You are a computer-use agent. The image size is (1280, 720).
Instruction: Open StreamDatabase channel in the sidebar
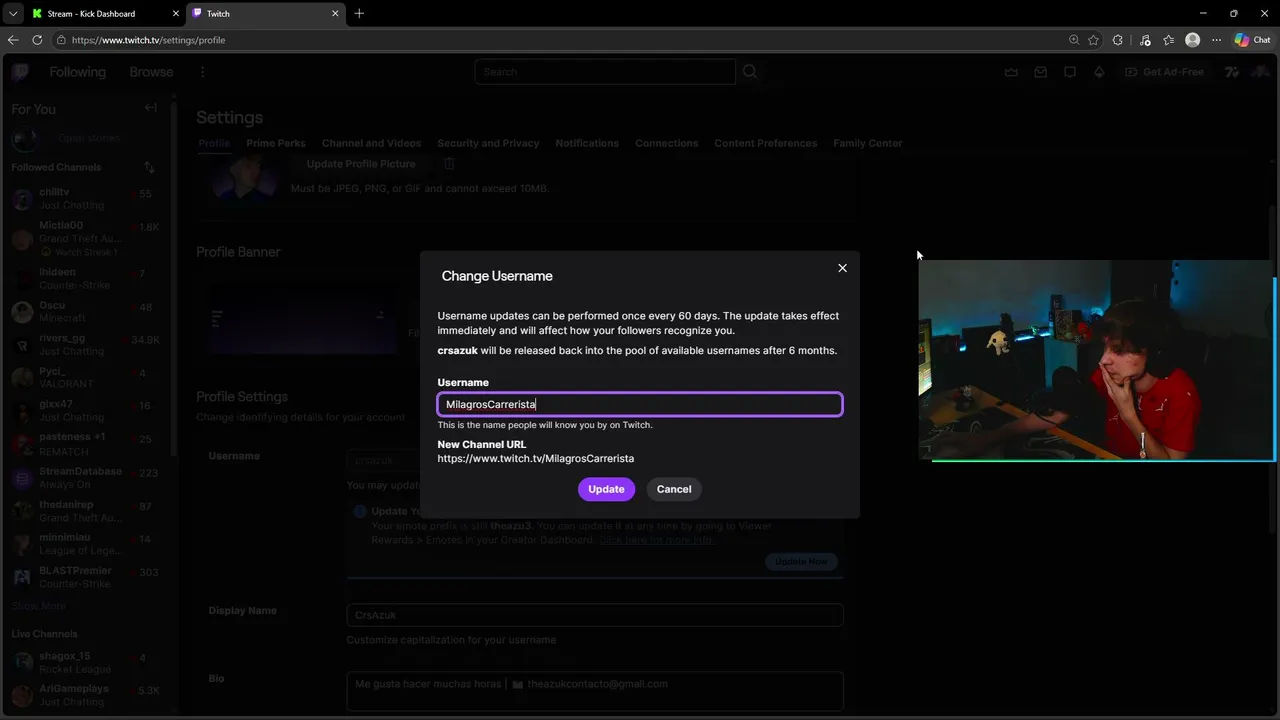[x=86, y=478]
